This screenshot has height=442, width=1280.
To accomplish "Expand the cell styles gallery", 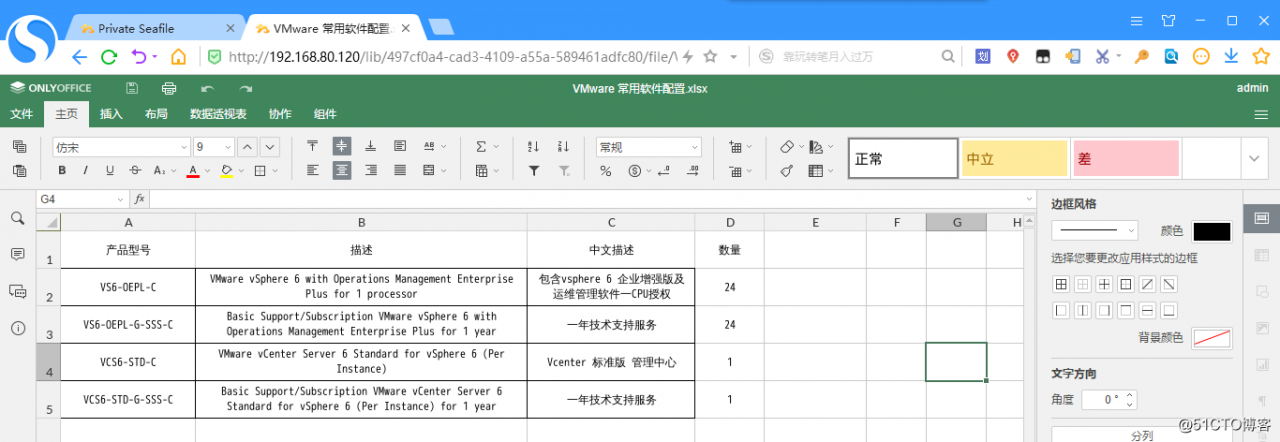I will (1255, 158).
